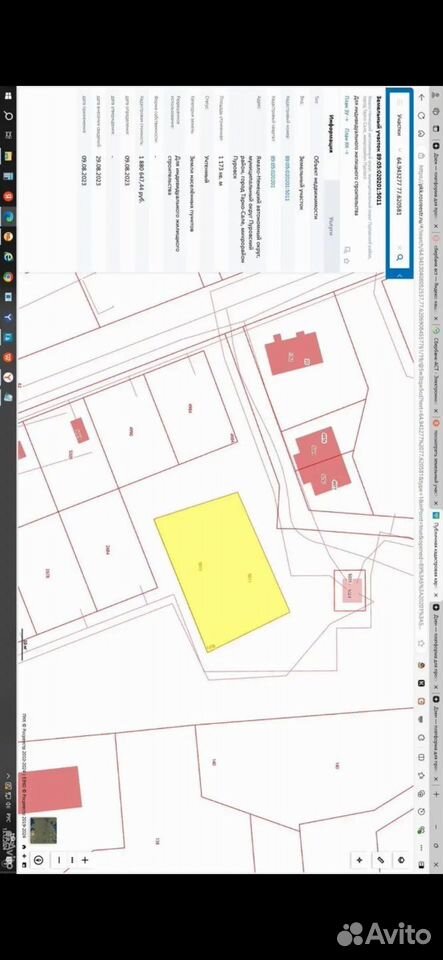
Task: Reload the page with refresh icon
Action: [422, 114]
